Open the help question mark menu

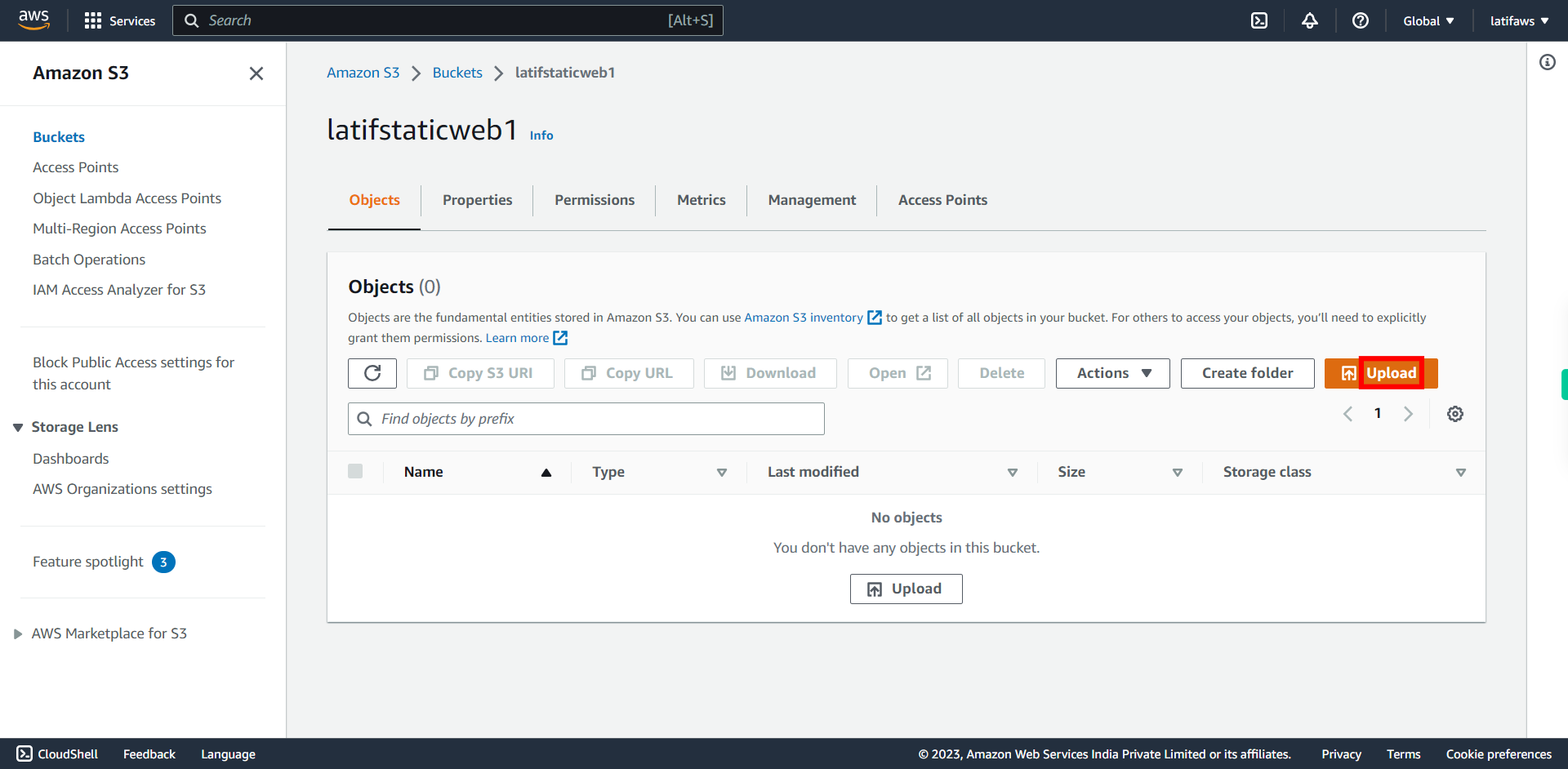(1361, 21)
